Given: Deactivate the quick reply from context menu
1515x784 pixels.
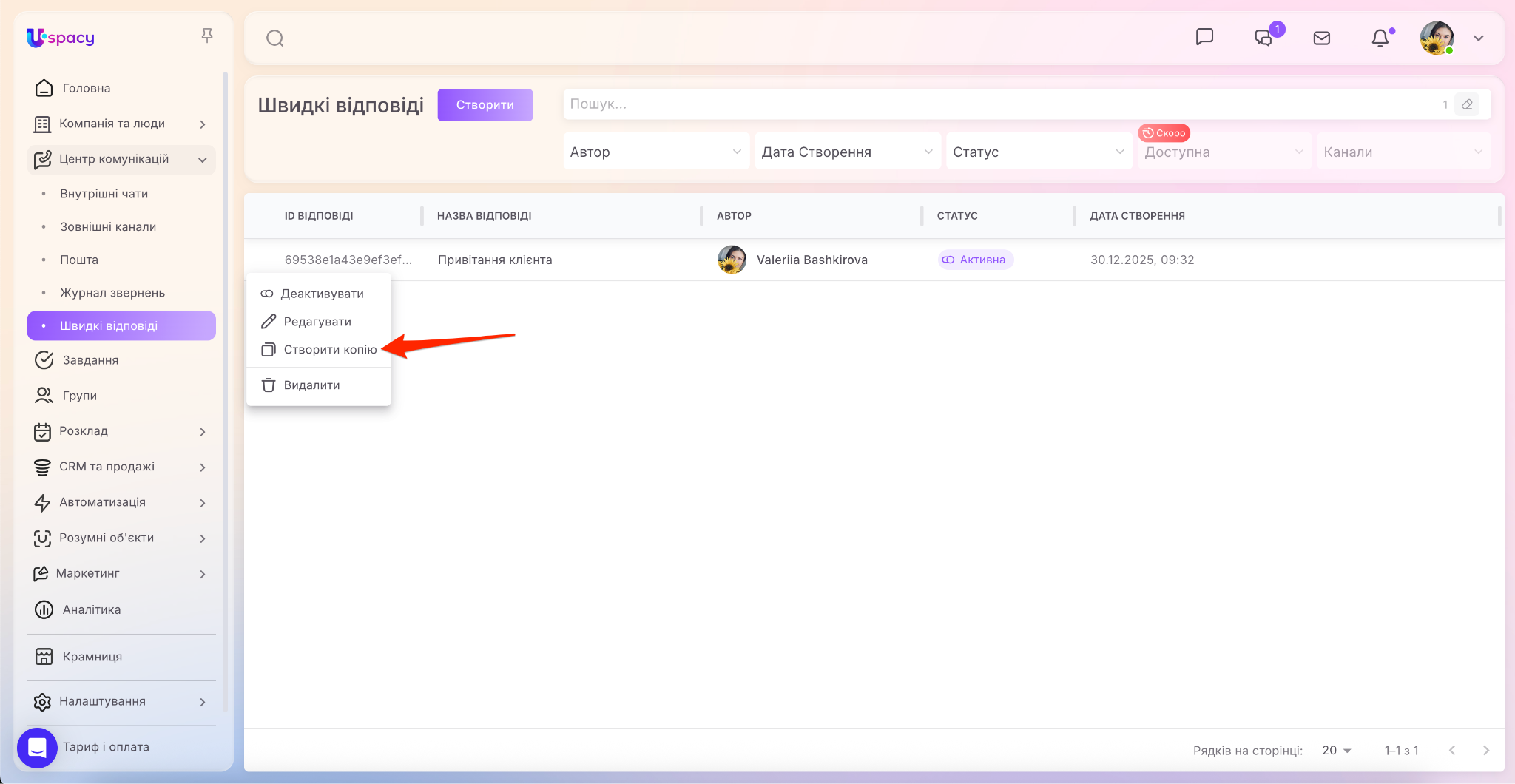Looking at the screenshot, I should 322,294.
